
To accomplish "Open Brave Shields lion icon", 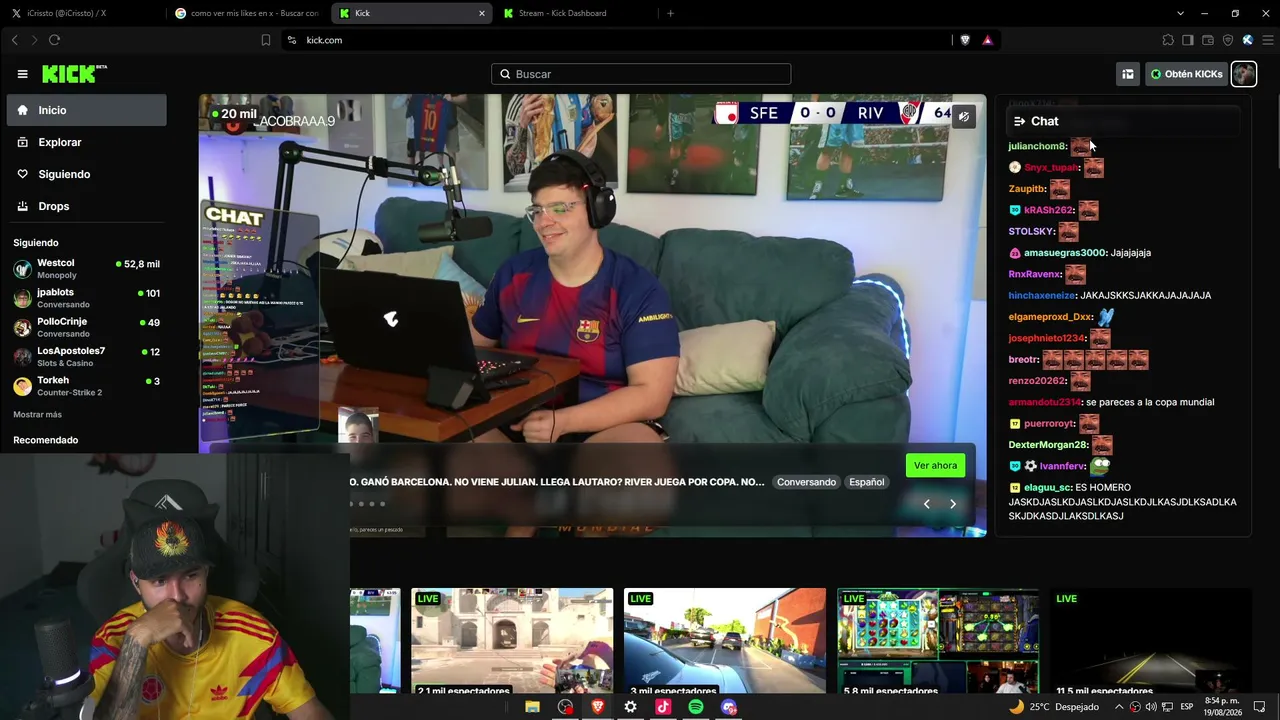I will pyautogui.click(x=965, y=40).
